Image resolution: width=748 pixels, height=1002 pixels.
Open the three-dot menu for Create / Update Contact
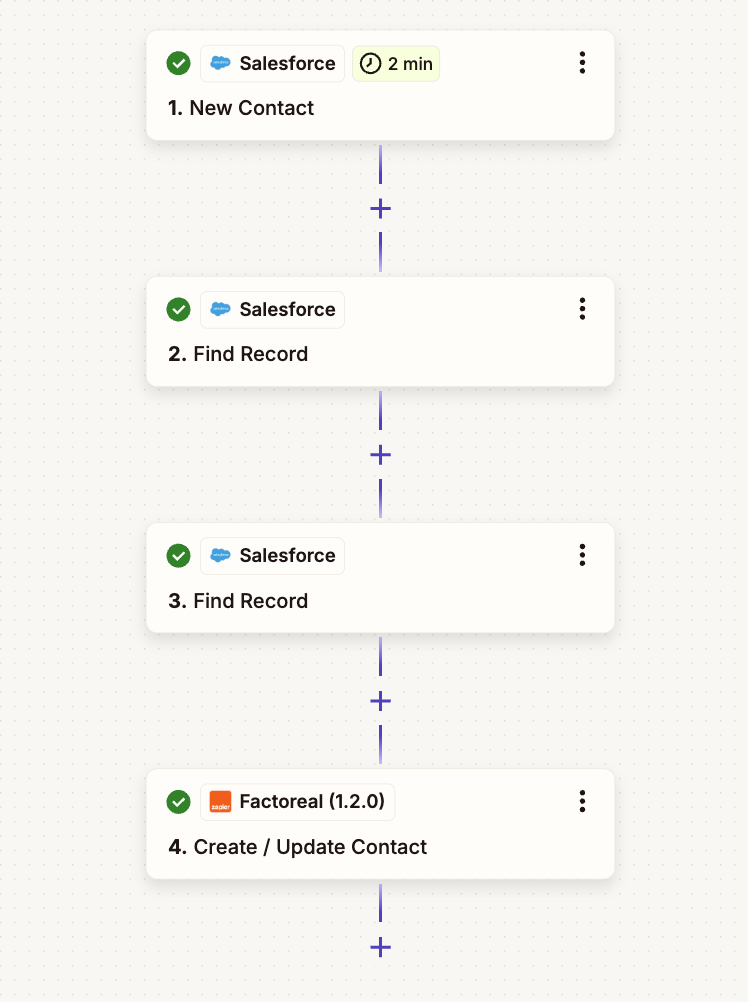582,801
